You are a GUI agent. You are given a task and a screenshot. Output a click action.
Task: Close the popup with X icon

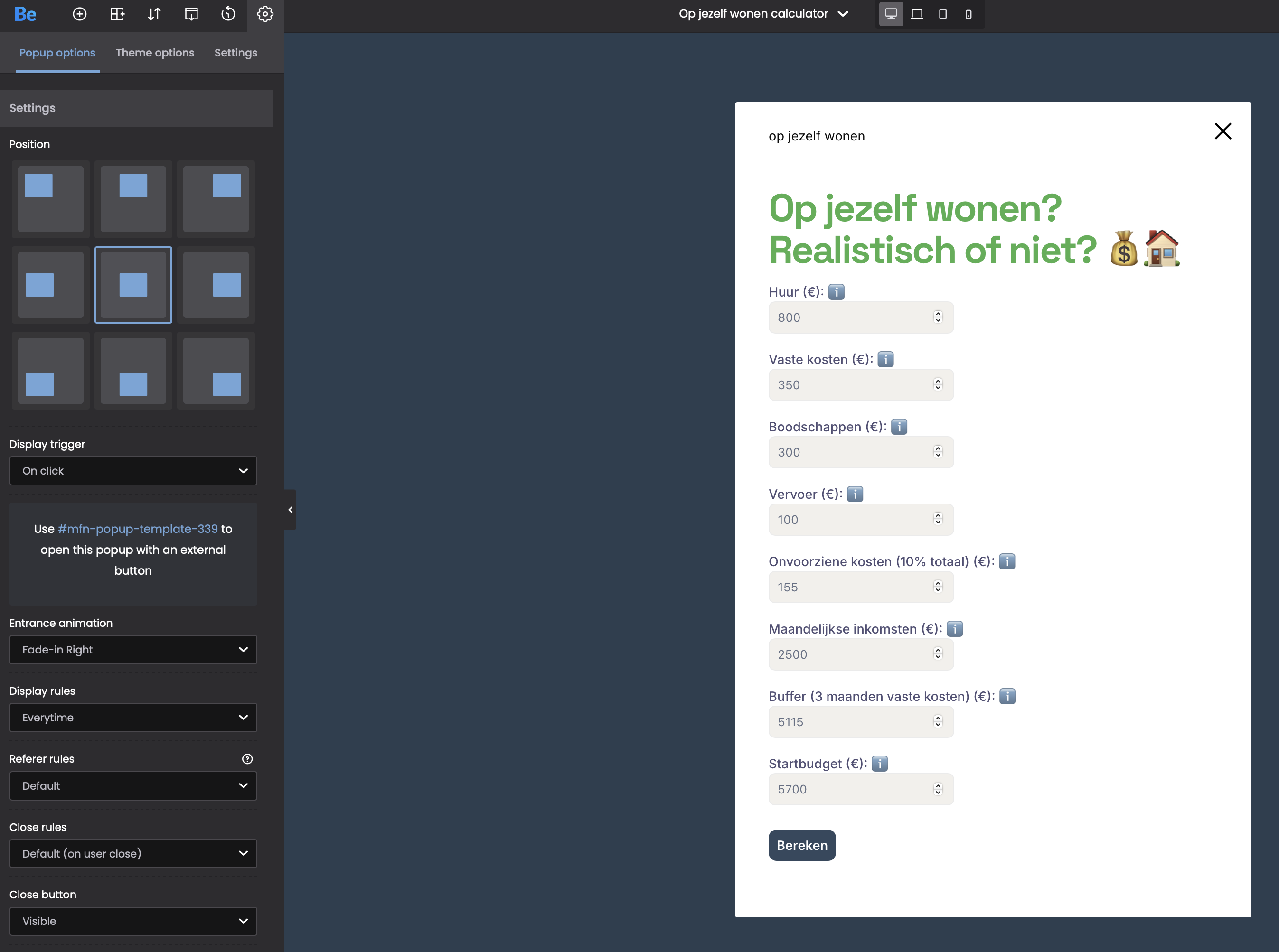[x=1223, y=131]
